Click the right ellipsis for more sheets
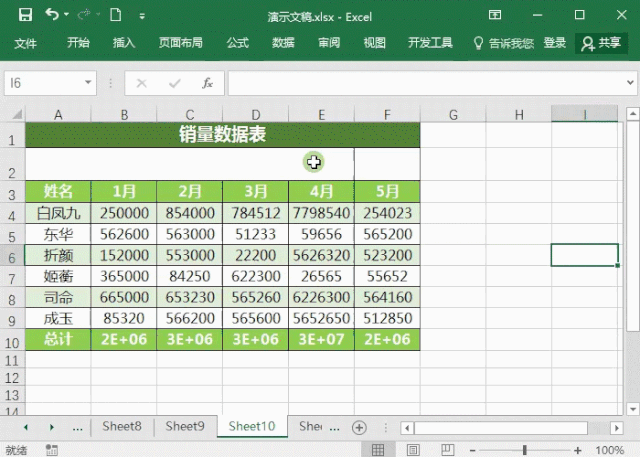This screenshot has height=457, width=640. [x=334, y=428]
